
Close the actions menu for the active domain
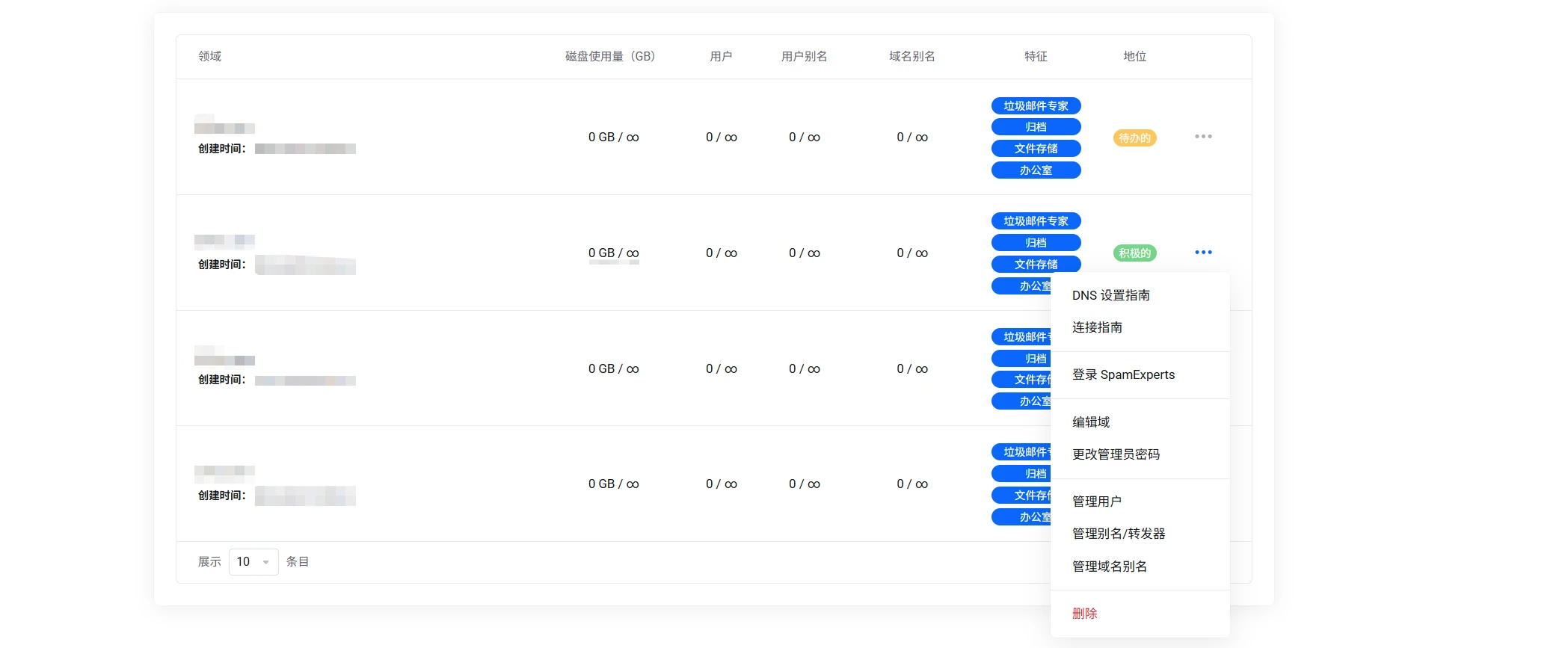point(1203,253)
